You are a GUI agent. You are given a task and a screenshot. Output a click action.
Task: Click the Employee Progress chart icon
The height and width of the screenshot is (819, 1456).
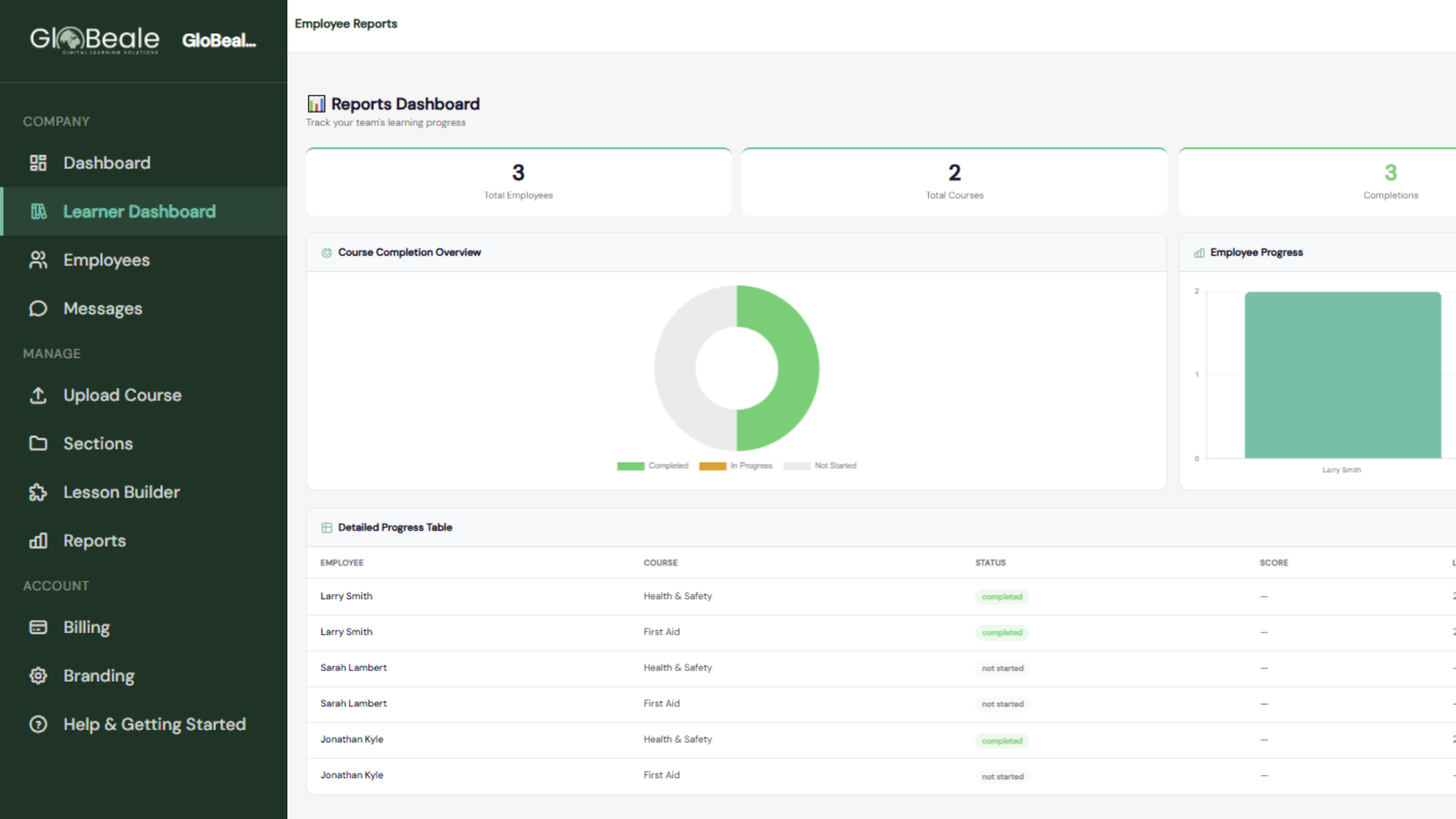click(1199, 253)
